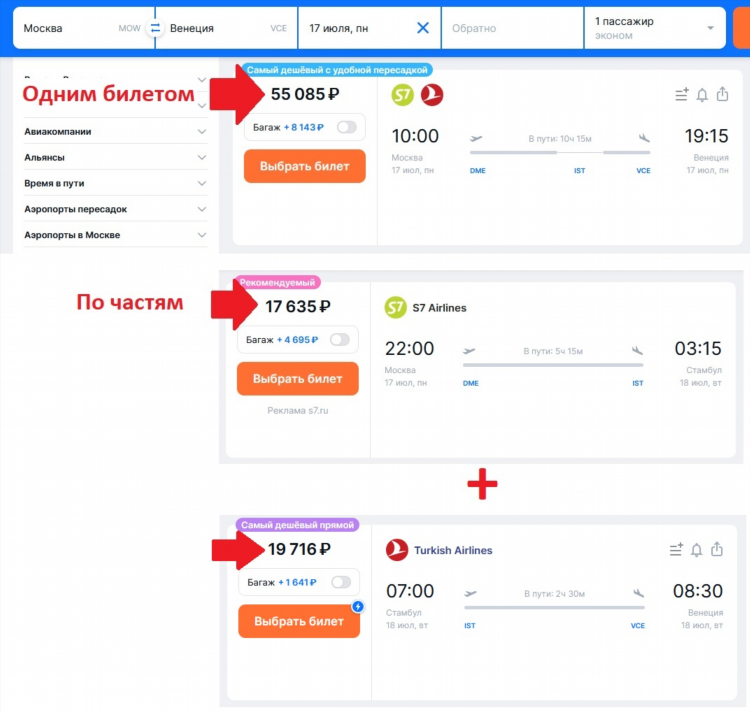Expand the Авиакомпании filter

pyautogui.click(x=115, y=132)
